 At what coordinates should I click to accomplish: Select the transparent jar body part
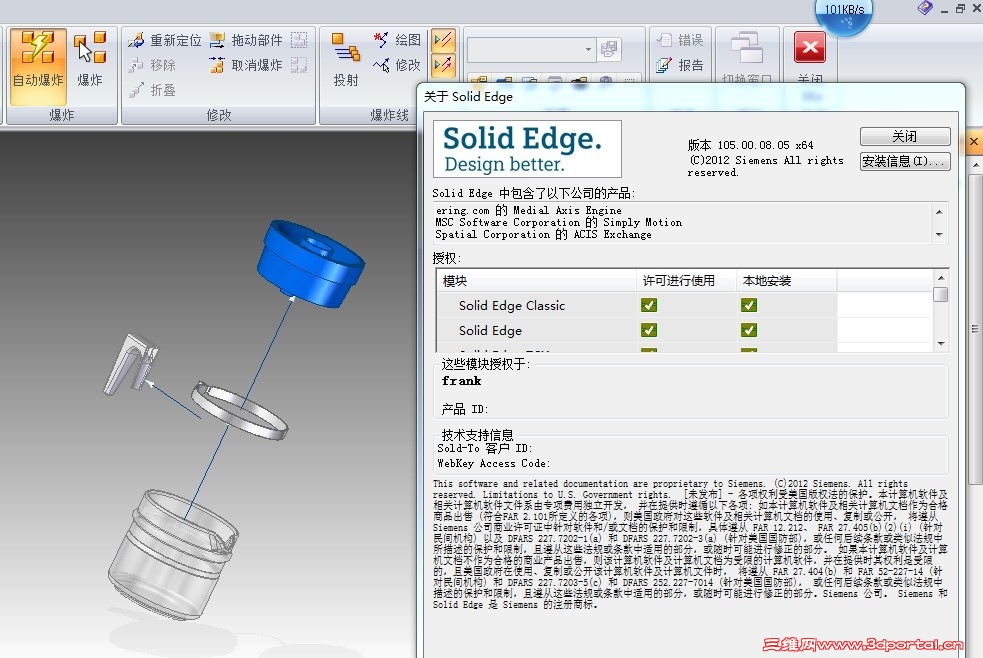point(172,555)
